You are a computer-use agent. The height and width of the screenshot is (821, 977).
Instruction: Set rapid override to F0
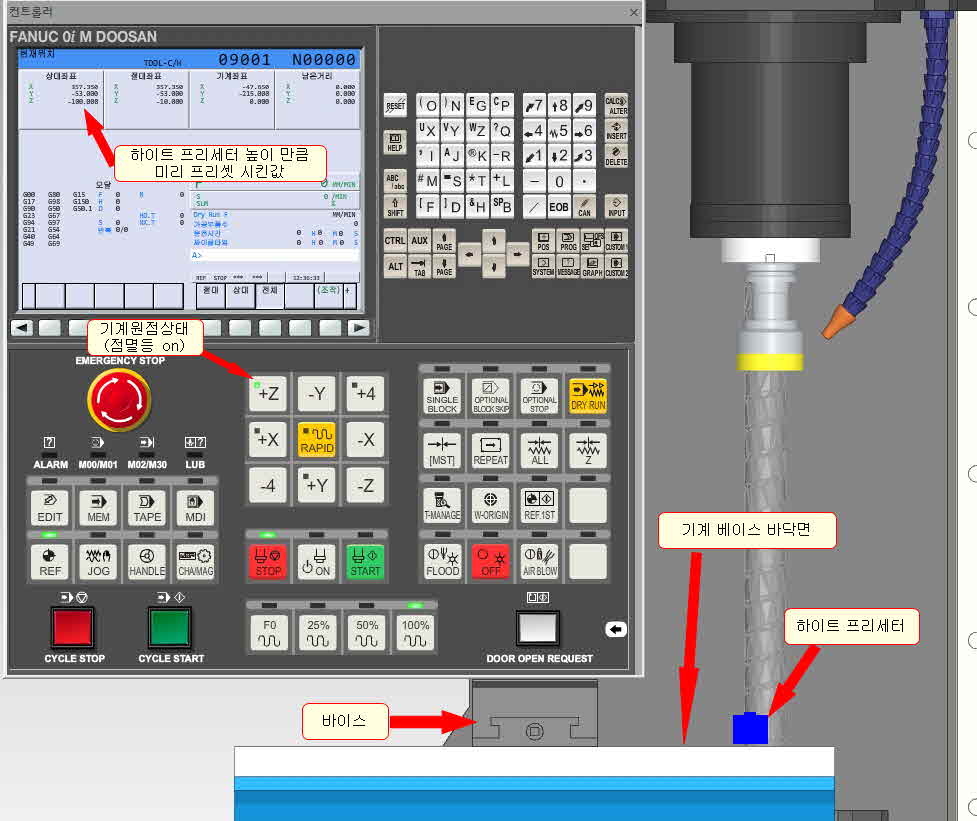pyautogui.click(x=269, y=633)
